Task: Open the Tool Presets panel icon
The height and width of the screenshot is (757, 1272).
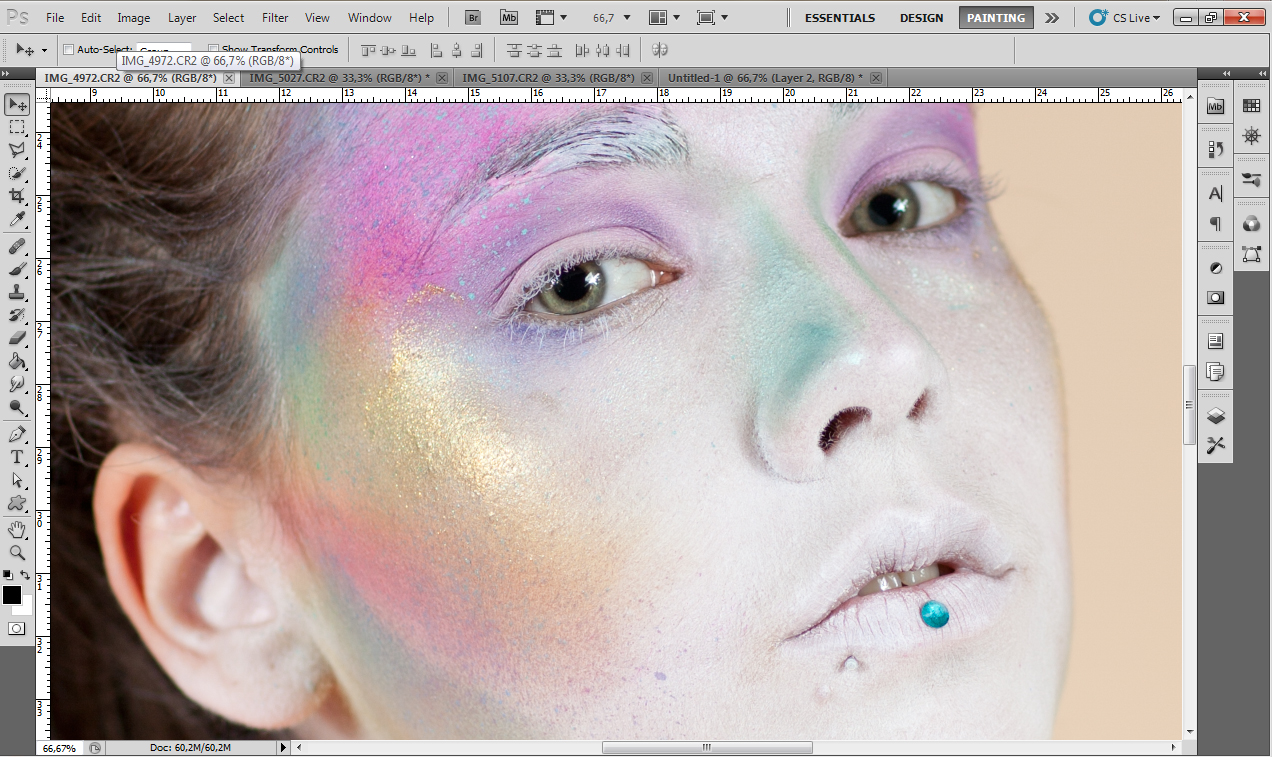Action: pyautogui.click(x=1216, y=445)
